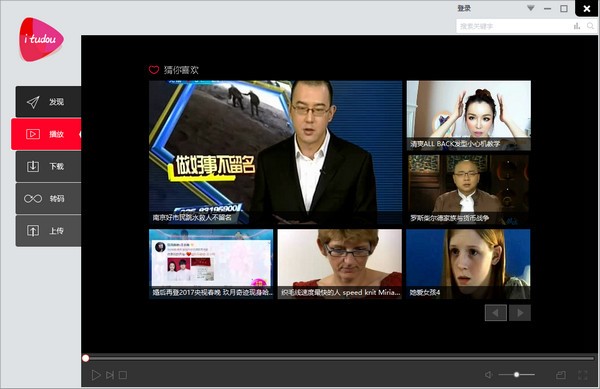This screenshot has height=389, width=600.
Task: Click the magnifier search icon
Action: (x=590, y=26)
